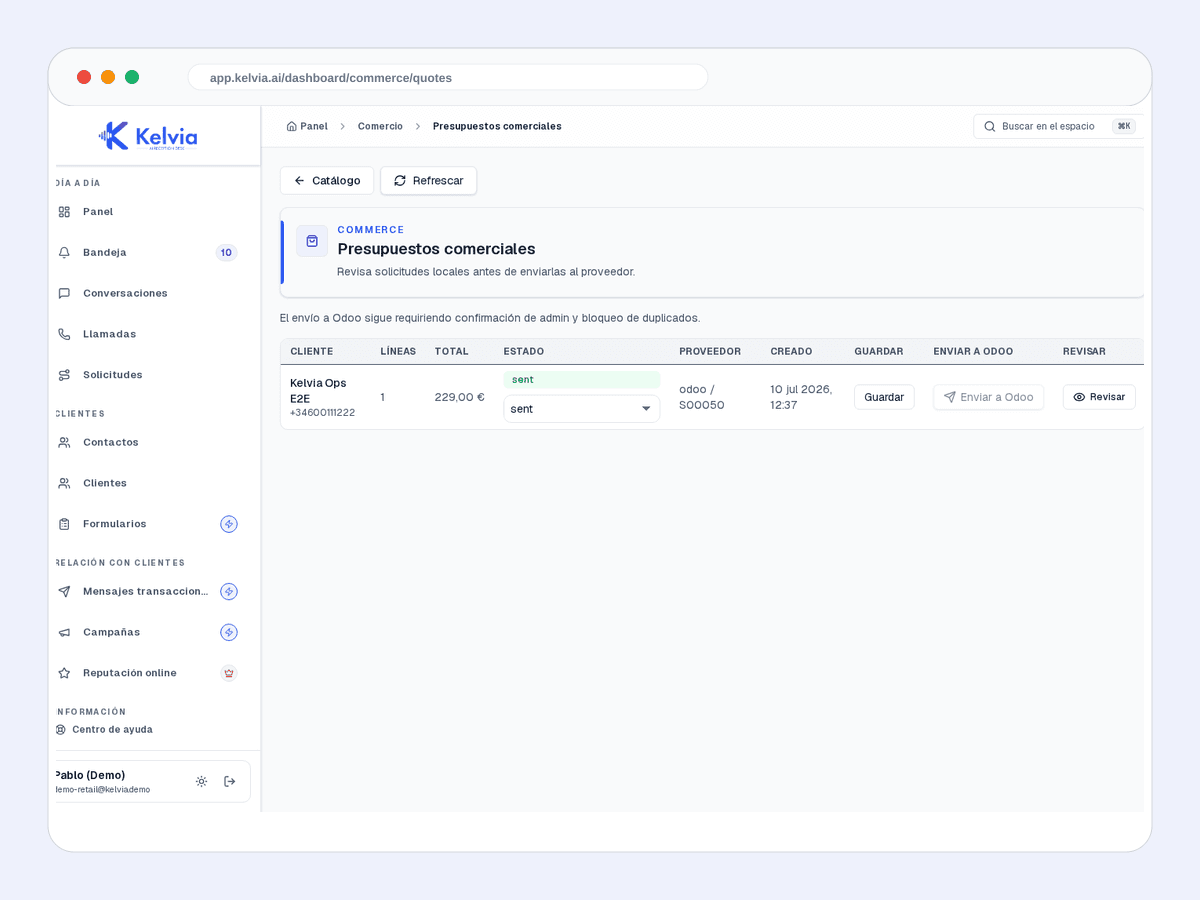1200x900 pixels.
Task: Click the Reputación online star icon
Action: pyautogui.click(x=64, y=673)
